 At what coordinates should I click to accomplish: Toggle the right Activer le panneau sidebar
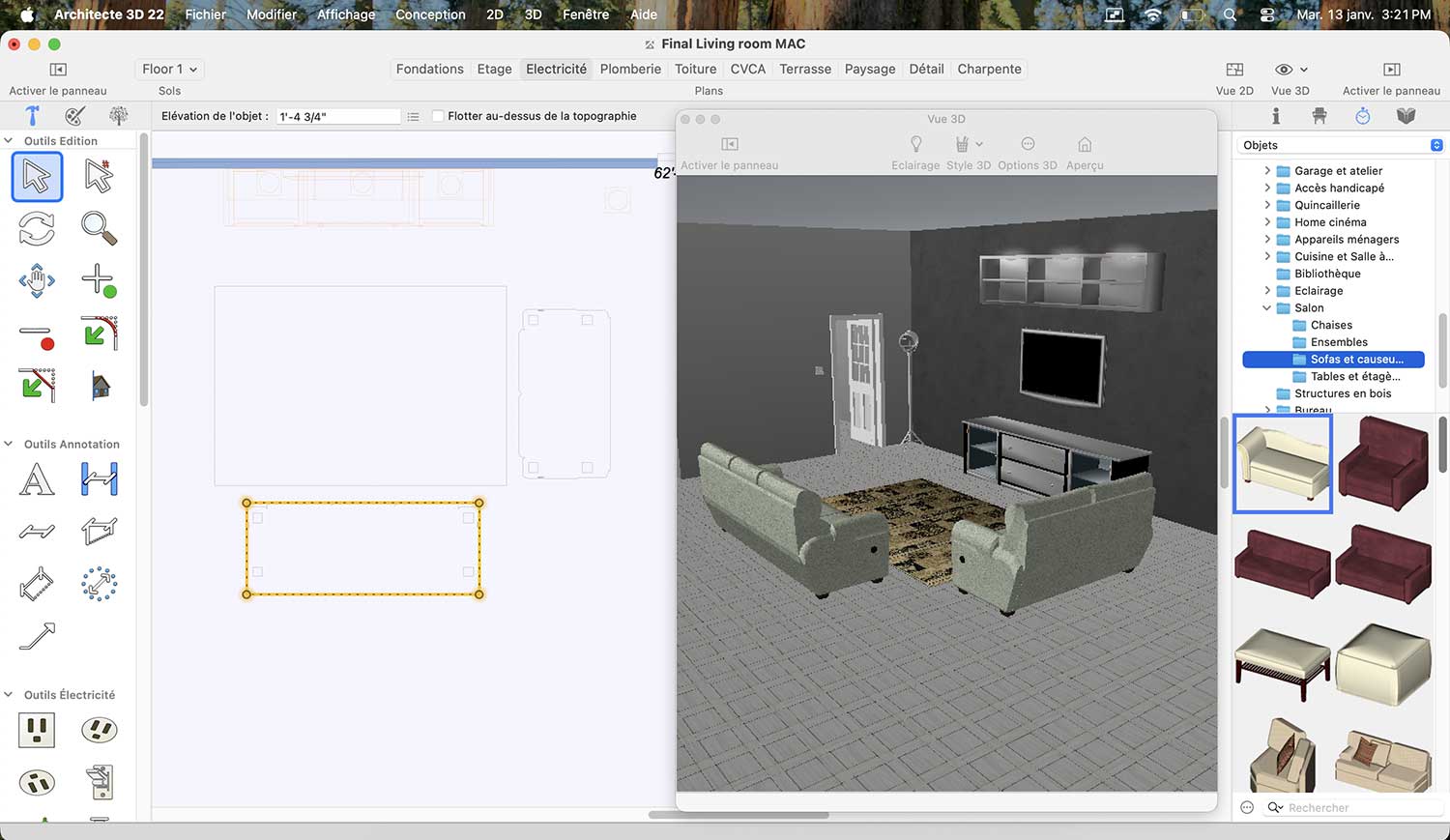click(1392, 70)
